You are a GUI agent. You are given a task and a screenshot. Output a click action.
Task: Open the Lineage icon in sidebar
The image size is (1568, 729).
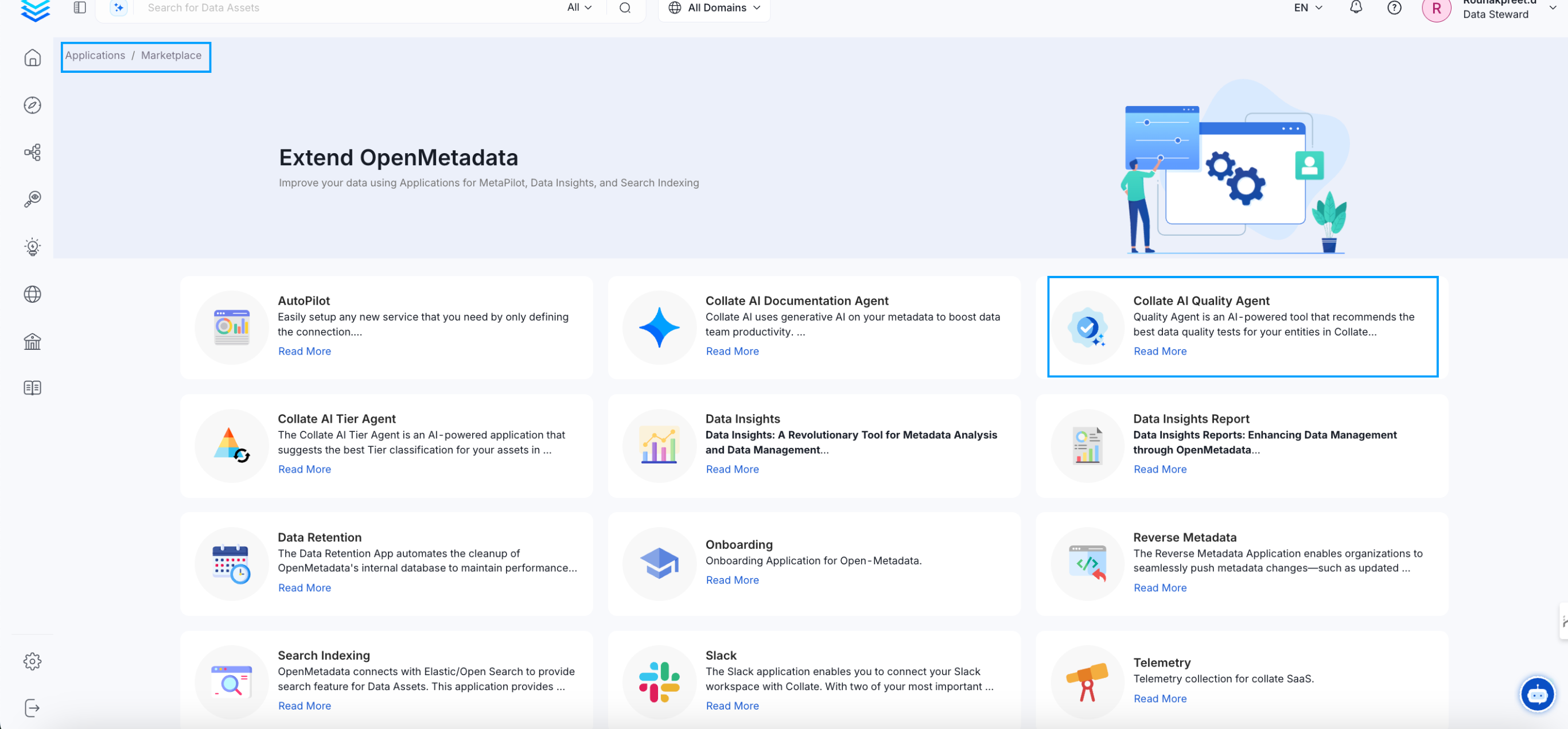tap(32, 152)
